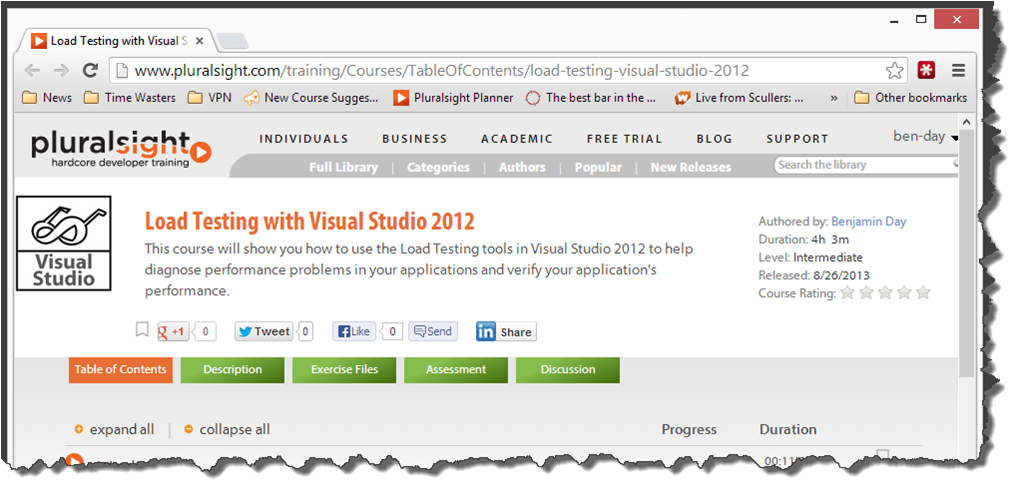Click the address bar URL
This screenshot has width=1009, height=480.
441,71
